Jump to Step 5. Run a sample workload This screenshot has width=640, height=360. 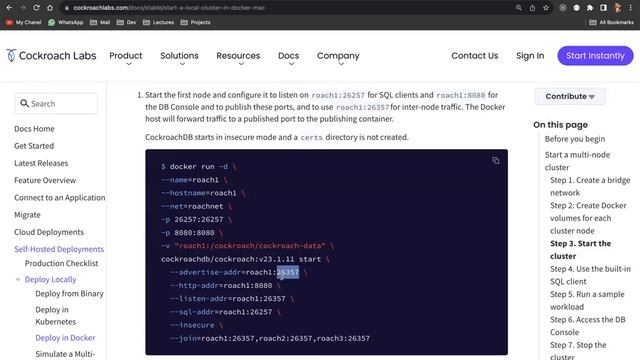[587, 300]
